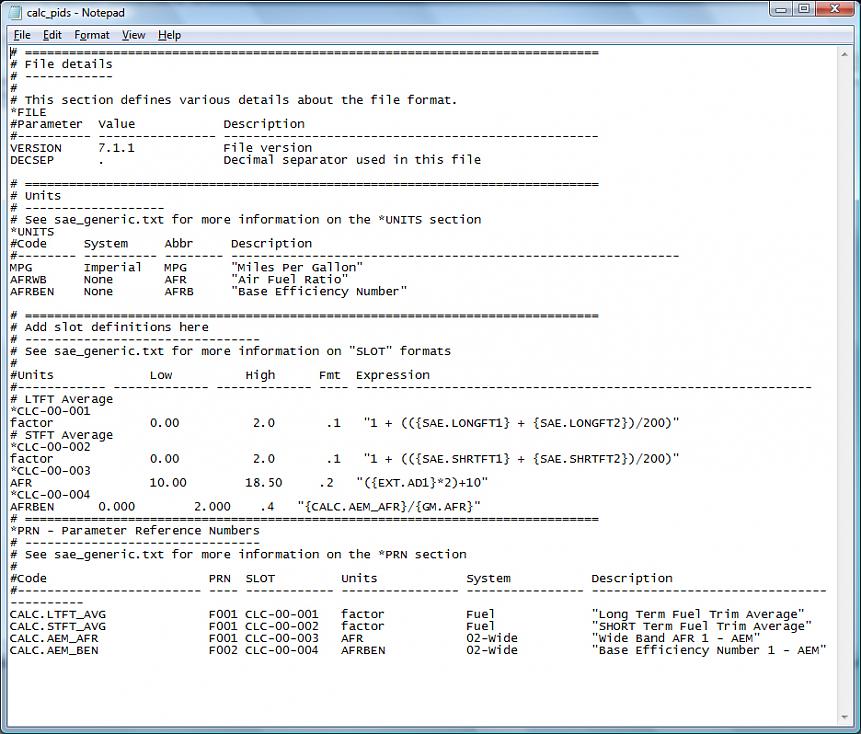This screenshot has width=861, height=734.
Task: Click the scrollbar down arrow
Action: (x=845, y=717)
